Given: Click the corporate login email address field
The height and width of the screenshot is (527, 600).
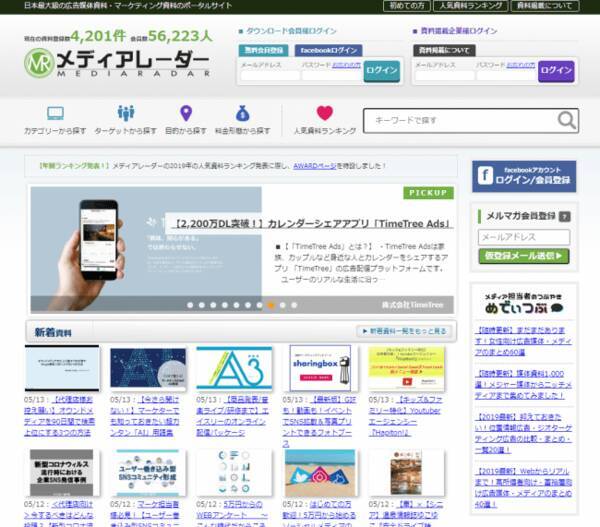Looking at the screenshot, I should 444,75.
